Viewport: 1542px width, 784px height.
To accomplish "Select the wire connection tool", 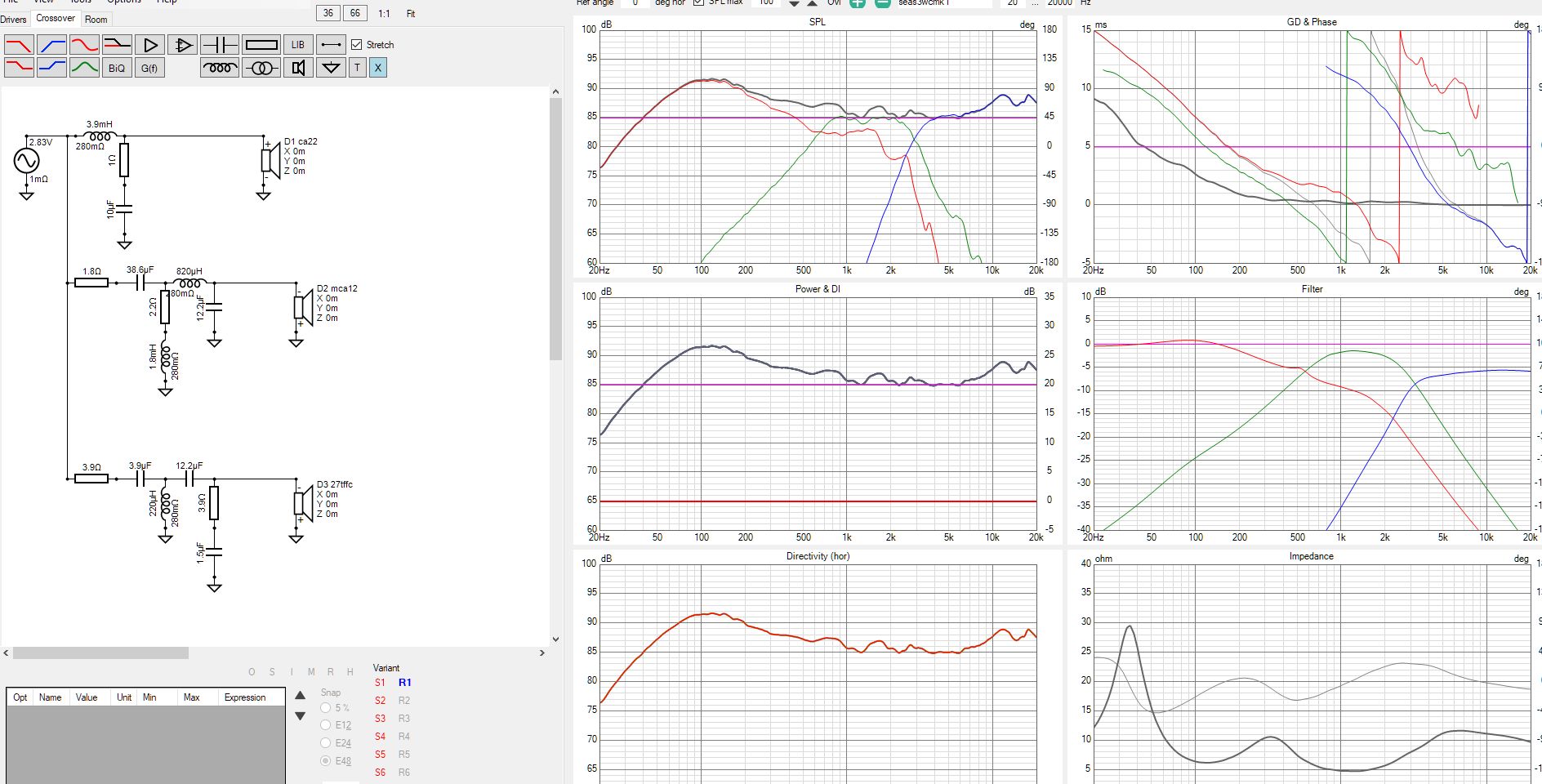I will coord(331,45).
